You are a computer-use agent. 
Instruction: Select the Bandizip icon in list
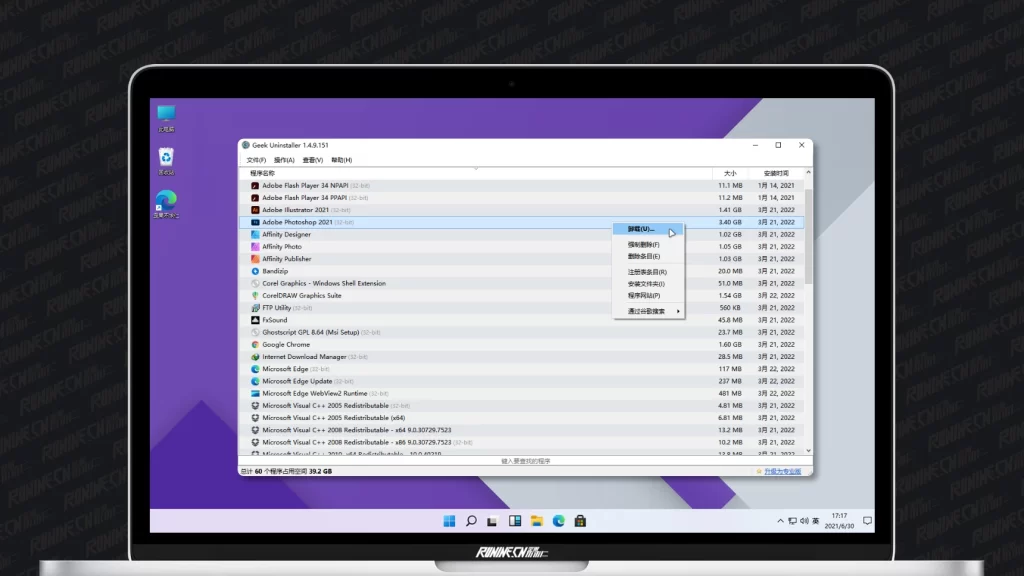click(255, 271)
